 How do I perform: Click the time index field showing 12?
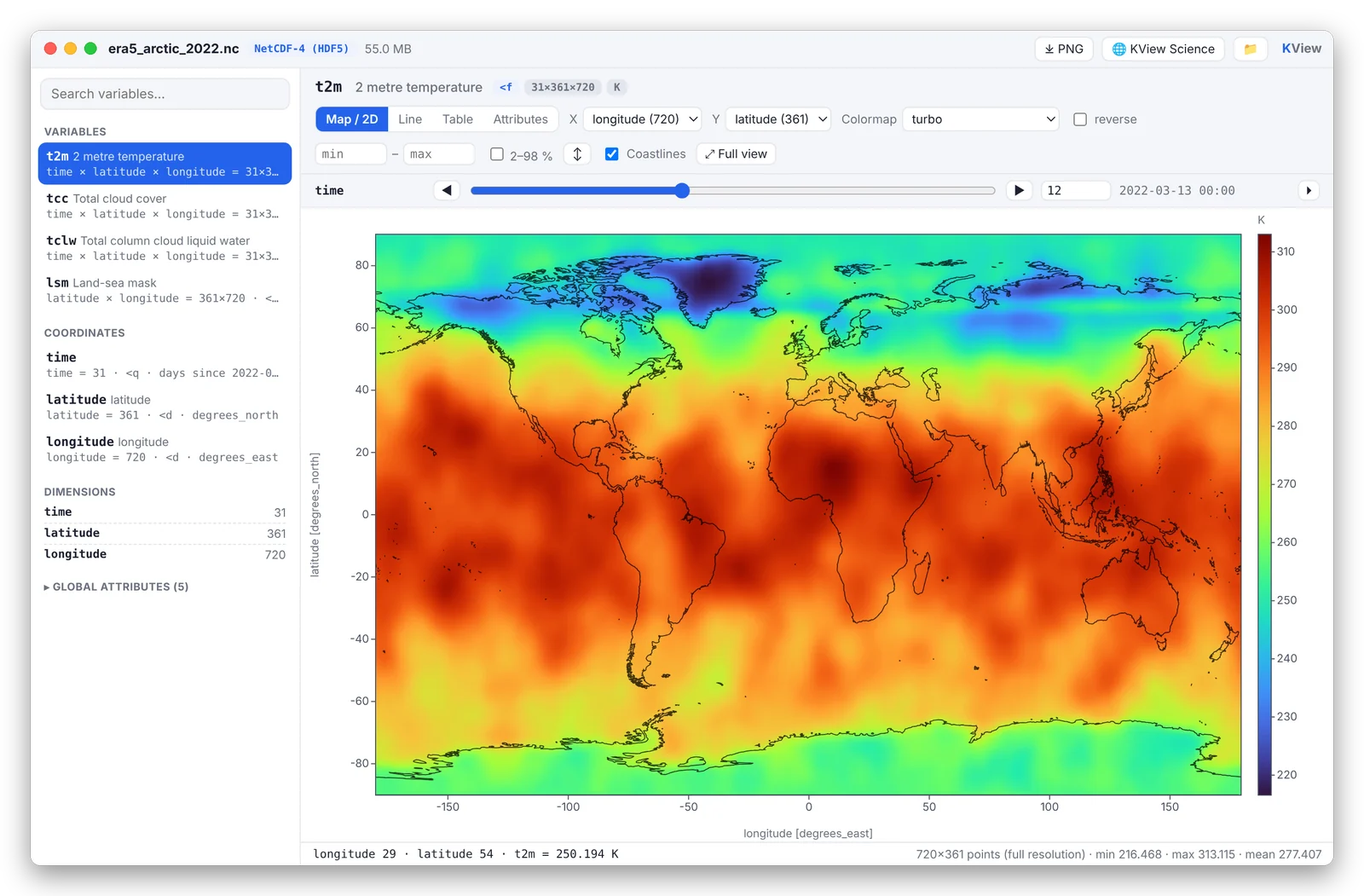1075,190
